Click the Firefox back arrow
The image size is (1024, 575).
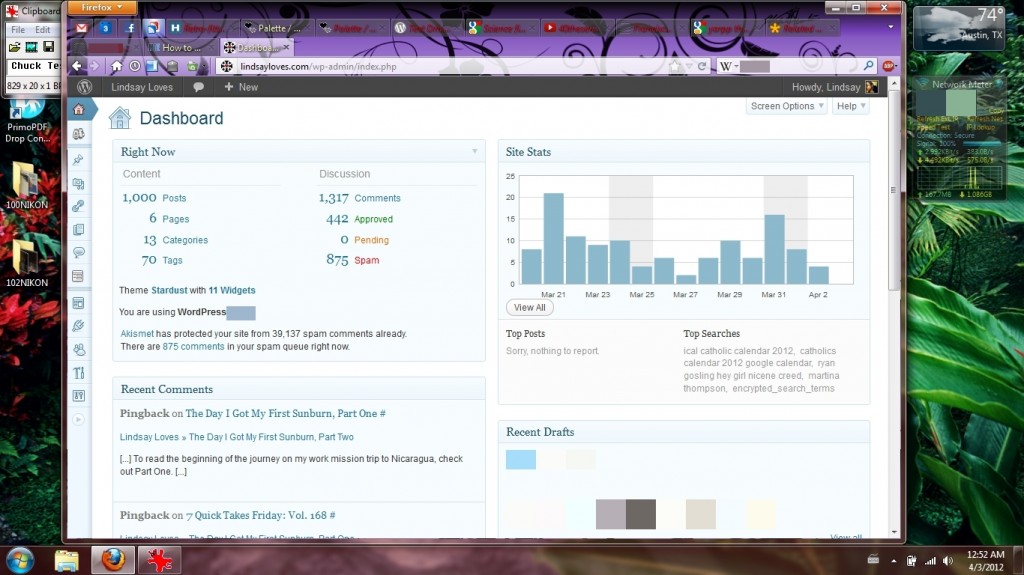(x=78, y=66)
